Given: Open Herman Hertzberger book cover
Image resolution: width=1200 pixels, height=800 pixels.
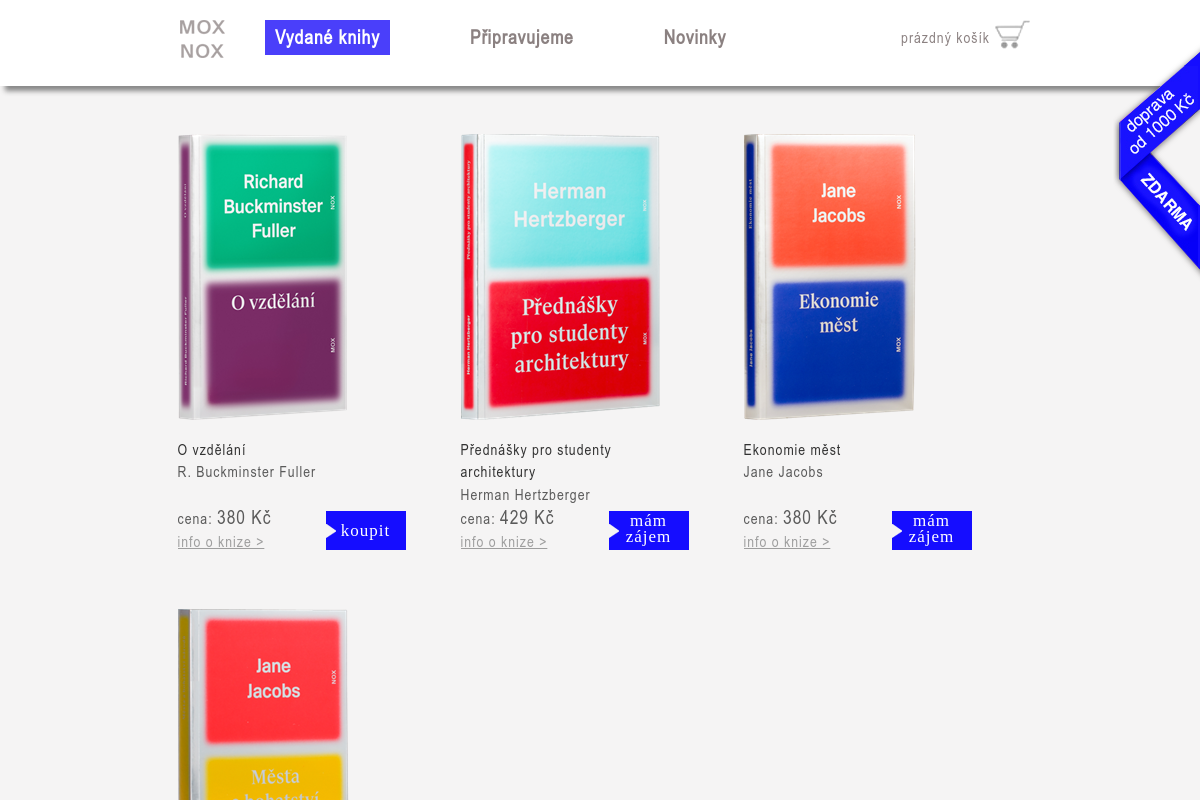Looking at the screenshot, I should [560, 277].
